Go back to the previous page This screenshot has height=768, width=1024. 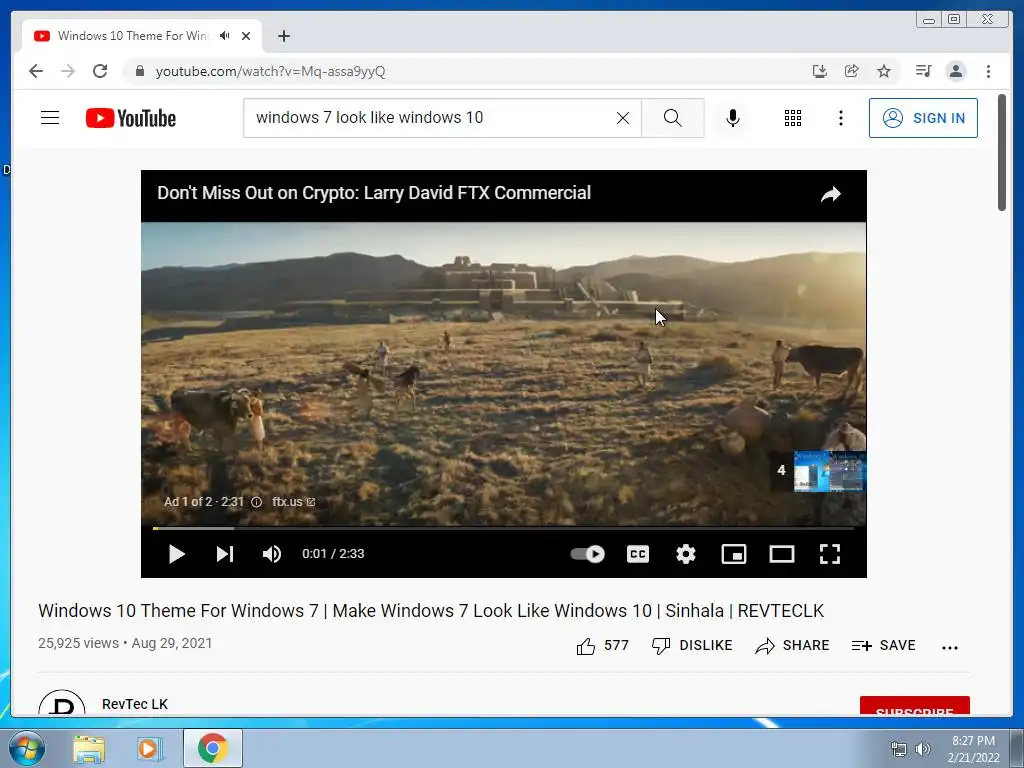[x=36, y=71]
